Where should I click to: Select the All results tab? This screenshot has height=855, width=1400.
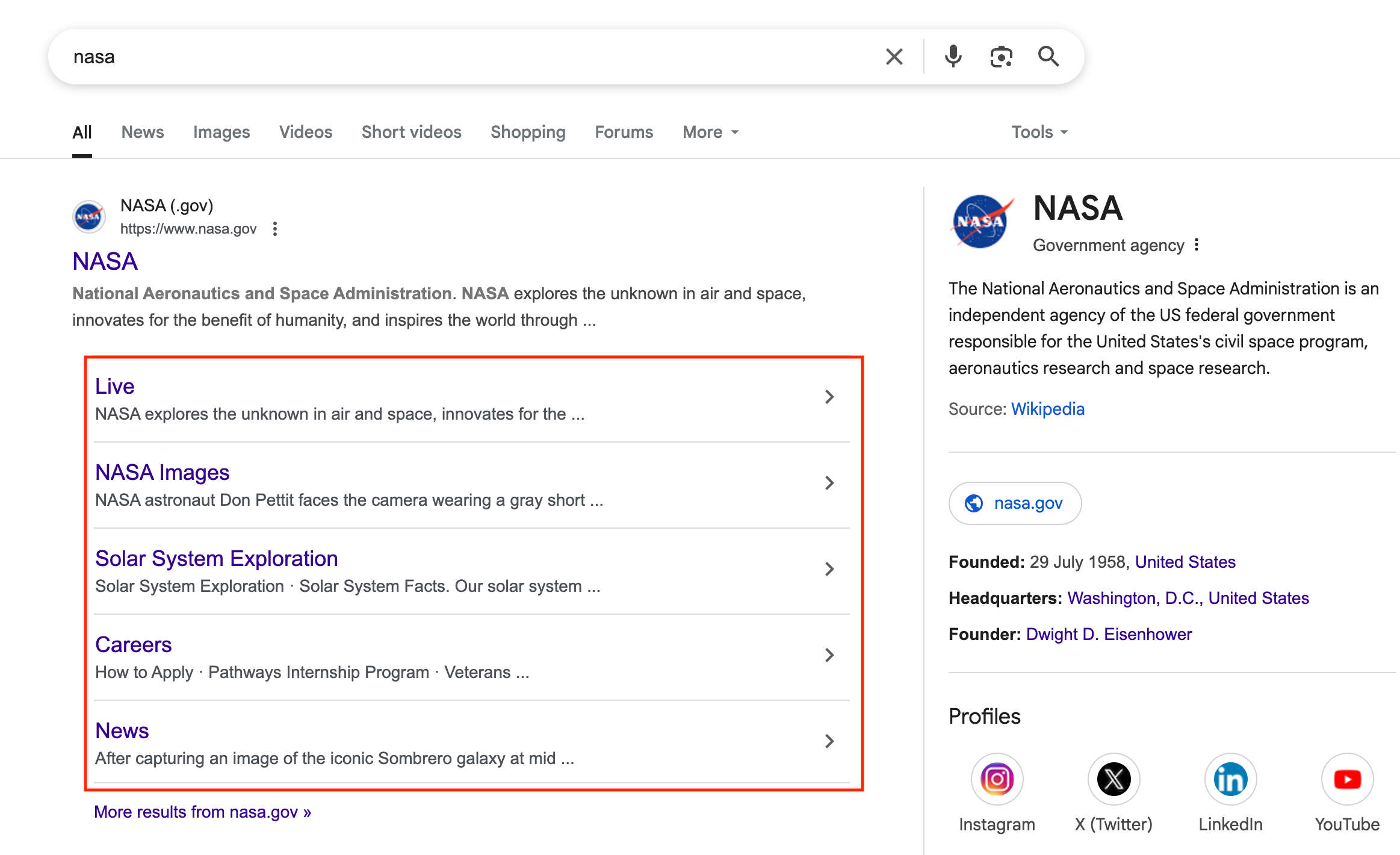coord(82,132)
